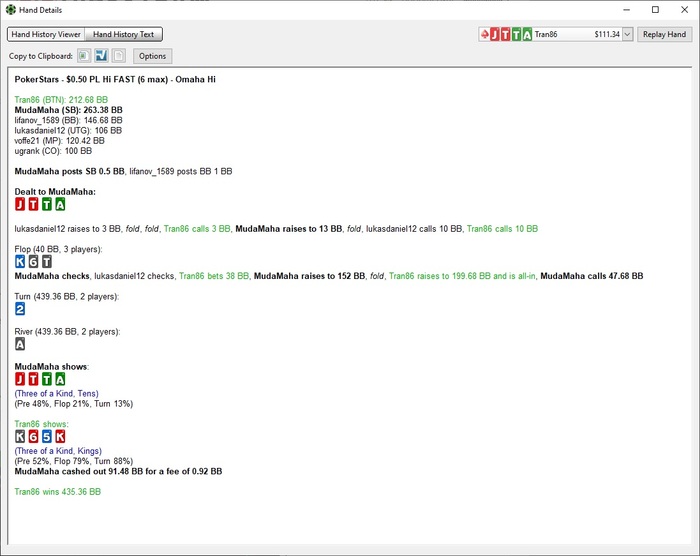Click gray King card under Tran86 shows
The image size is (700, 556).
pos(20,436)
